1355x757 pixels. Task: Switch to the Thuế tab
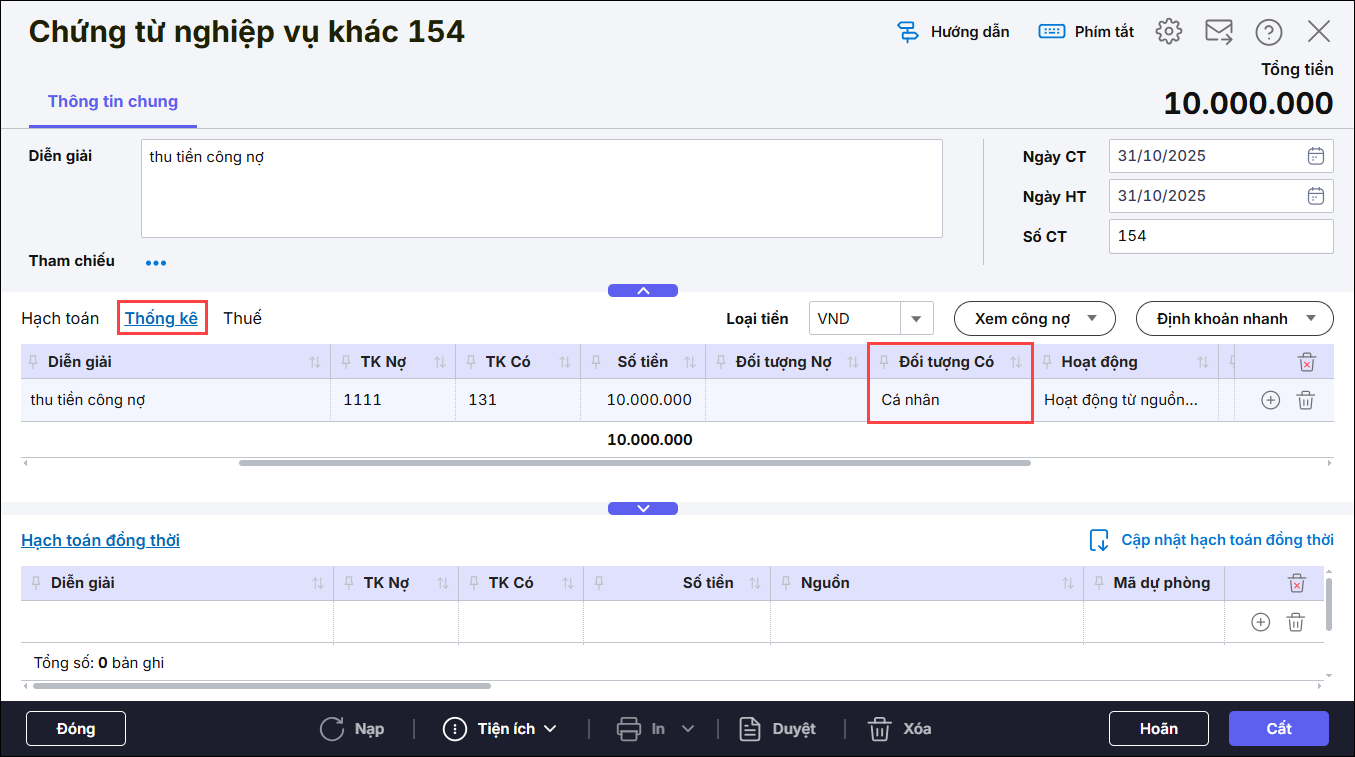pyautogui.click(x=242, y=318)
